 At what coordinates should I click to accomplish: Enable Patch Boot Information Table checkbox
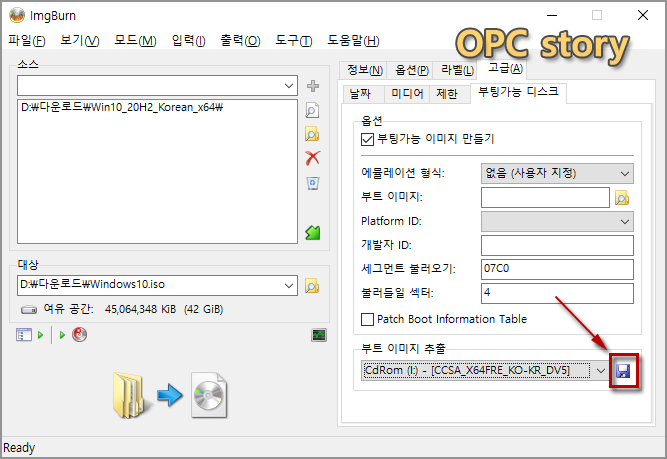click(x=367, y=319)
